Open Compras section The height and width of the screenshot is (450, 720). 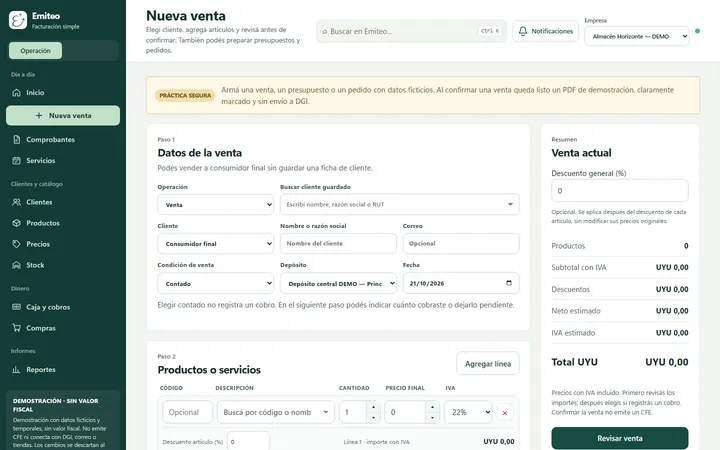click(63, 328)
